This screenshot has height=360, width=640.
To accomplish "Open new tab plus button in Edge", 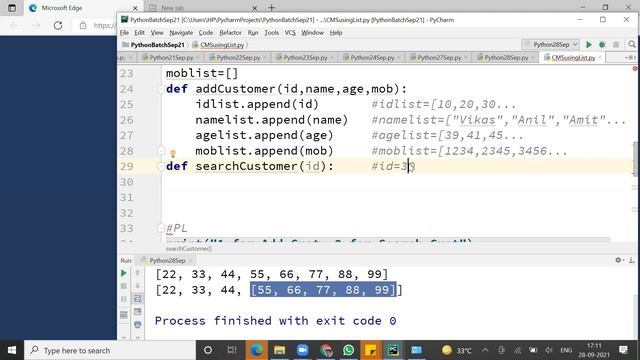I will pyautogui.click(x=271, y=8).
